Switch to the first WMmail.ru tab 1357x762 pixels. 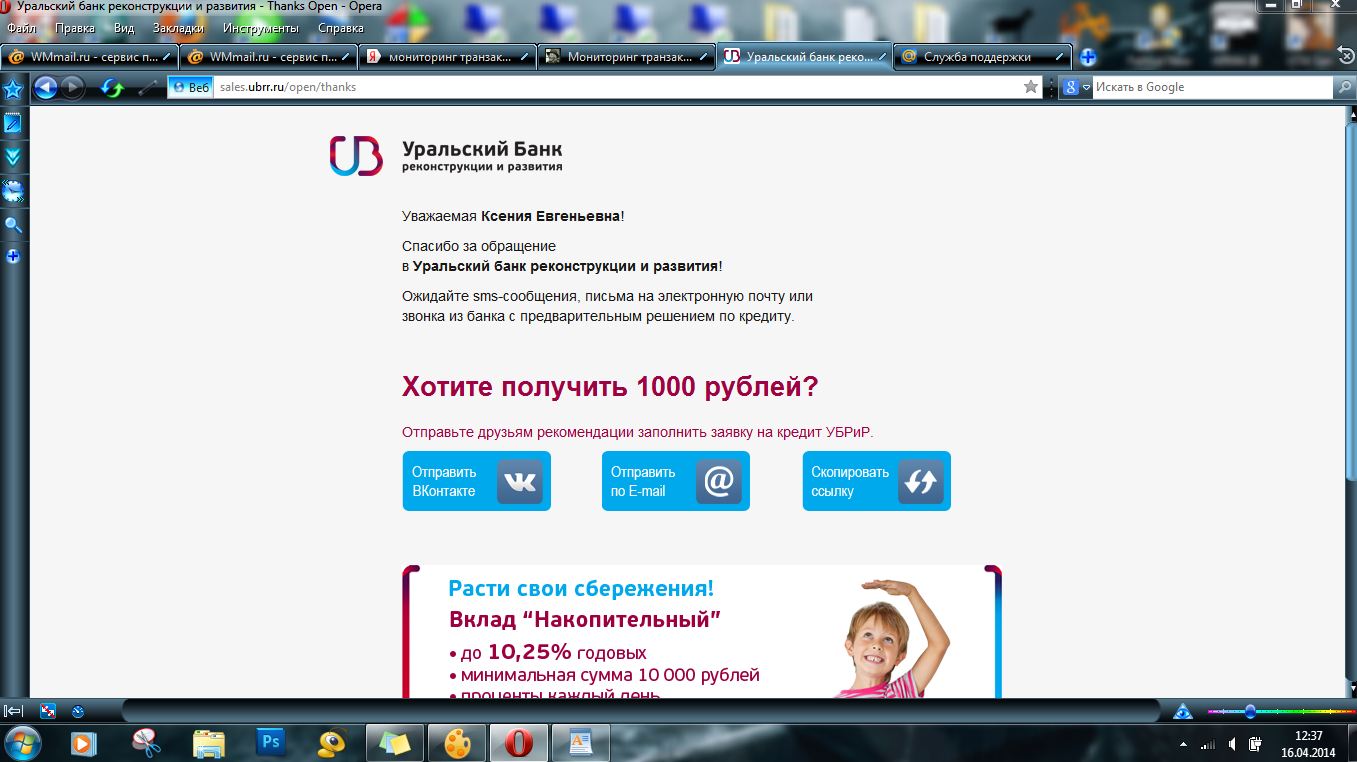click(x=90, y=57)
